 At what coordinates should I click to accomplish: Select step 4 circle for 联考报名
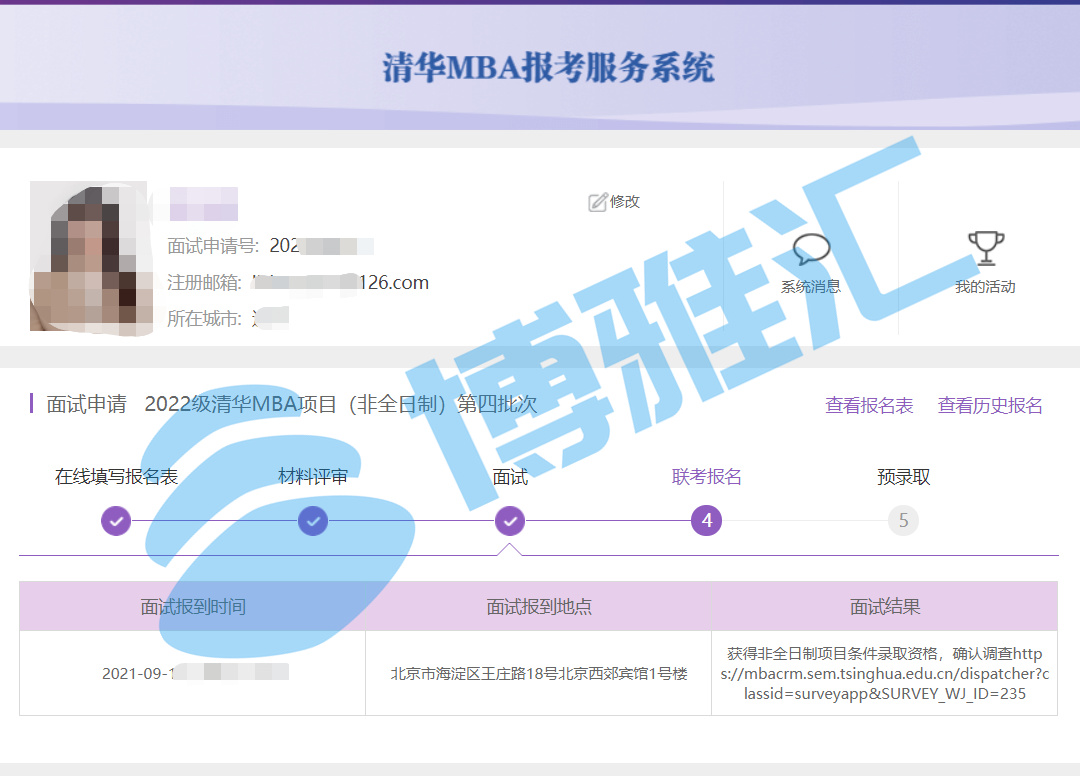click(x=707, y=521)
